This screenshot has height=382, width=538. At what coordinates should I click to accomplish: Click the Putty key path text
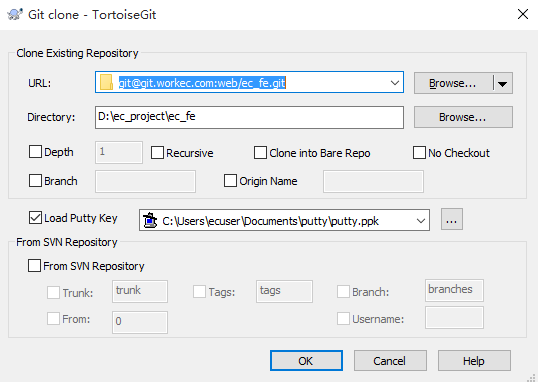click(x=270, y=221)
